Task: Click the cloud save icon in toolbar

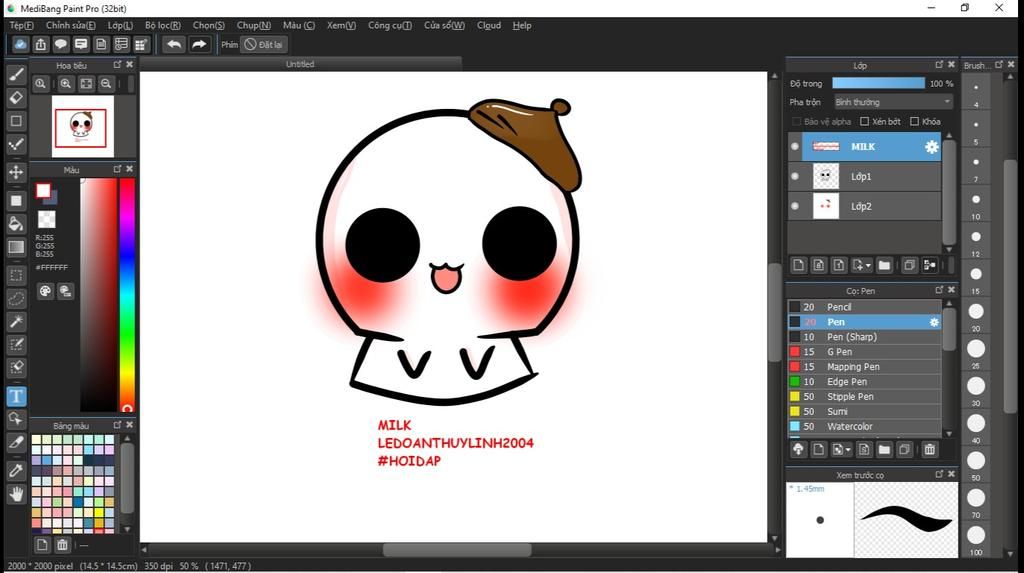Action: pos(20,44)
